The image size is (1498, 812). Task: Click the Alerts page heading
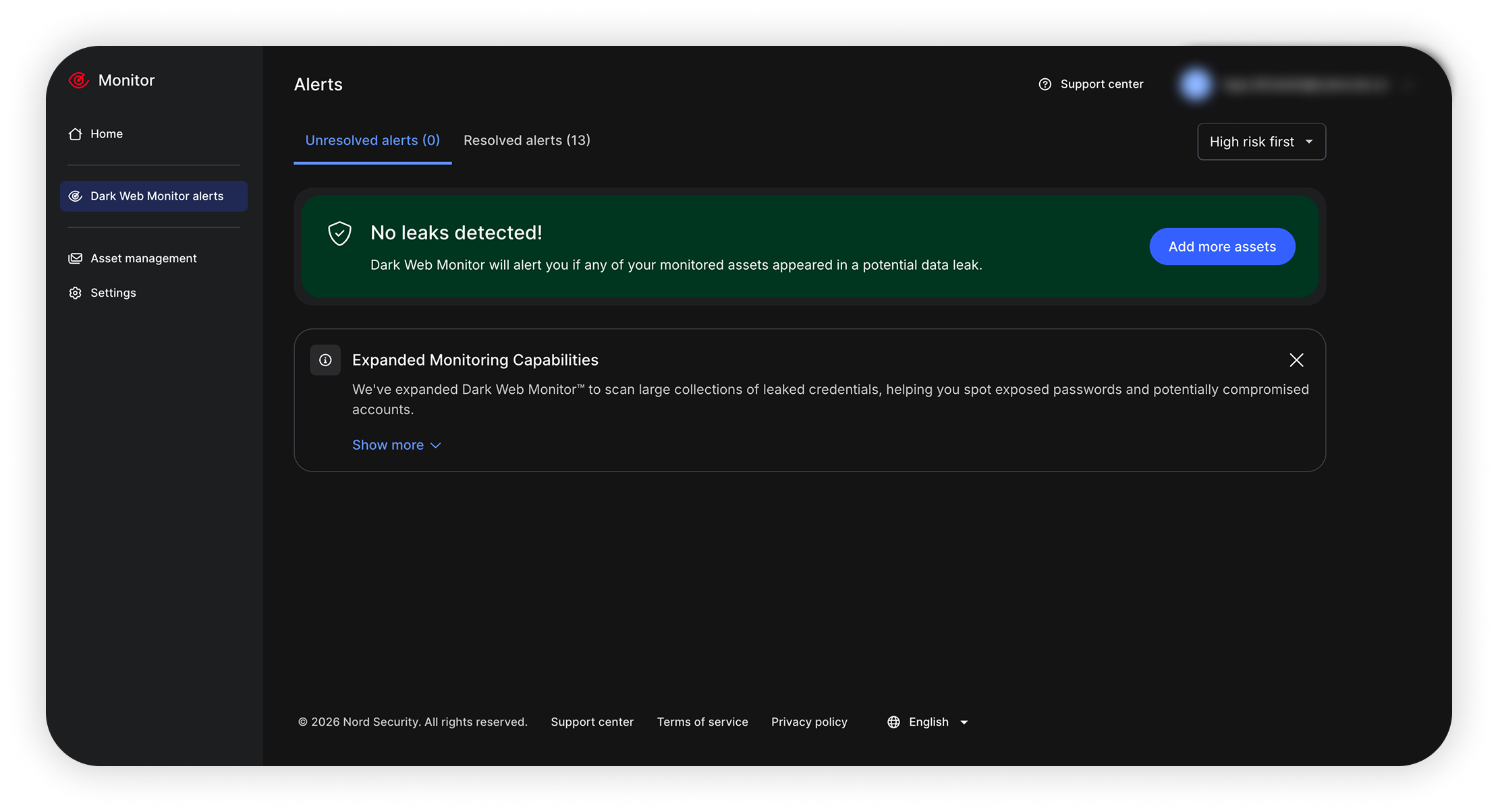(318, 84)
